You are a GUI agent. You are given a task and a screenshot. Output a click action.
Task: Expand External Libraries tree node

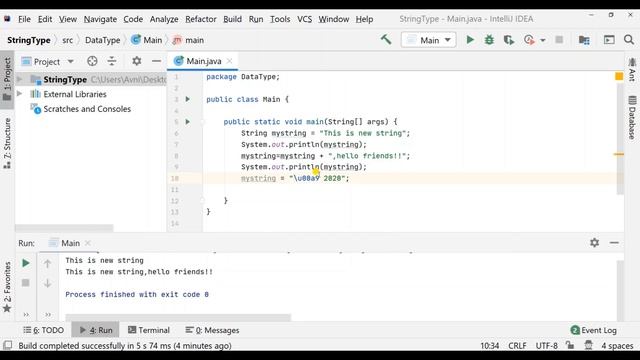20,94
